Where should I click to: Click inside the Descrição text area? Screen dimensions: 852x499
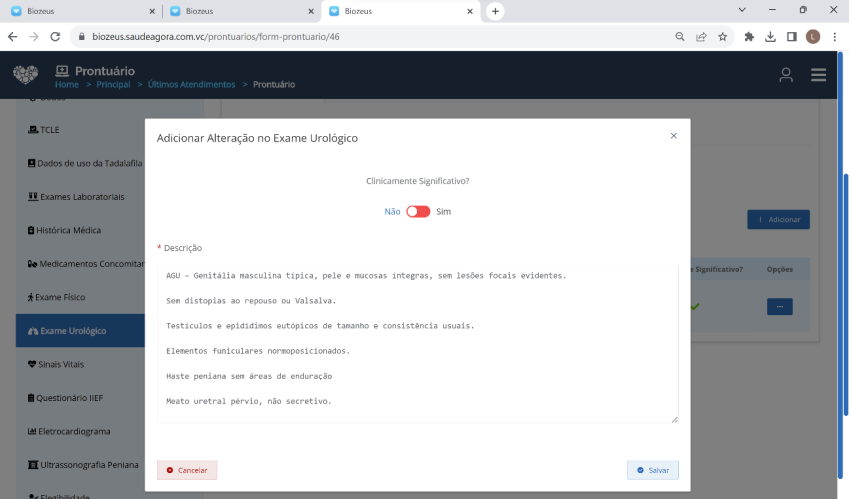pyautogui.click(x=417, y=340)
